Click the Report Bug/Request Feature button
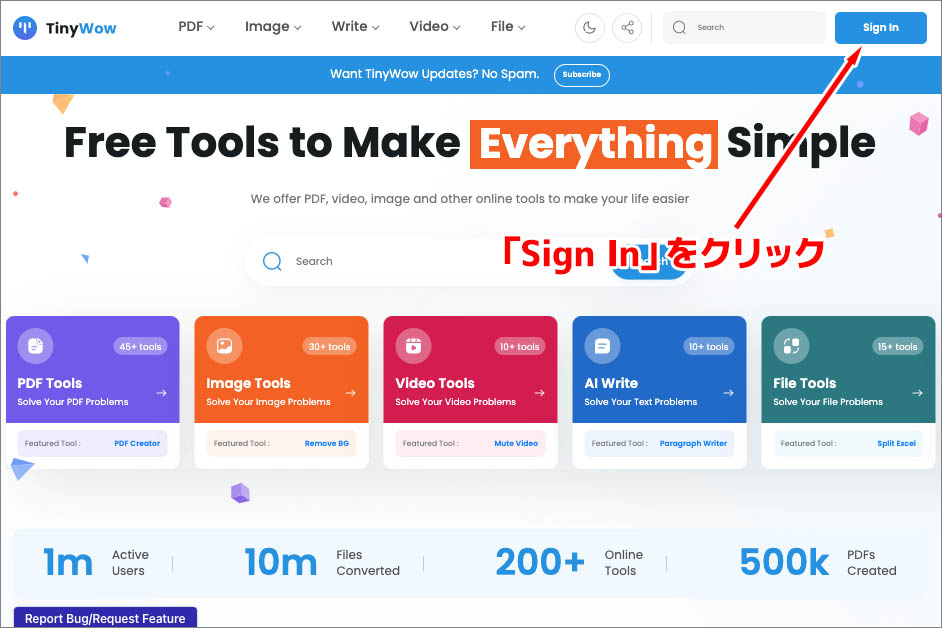 (104, 618)
